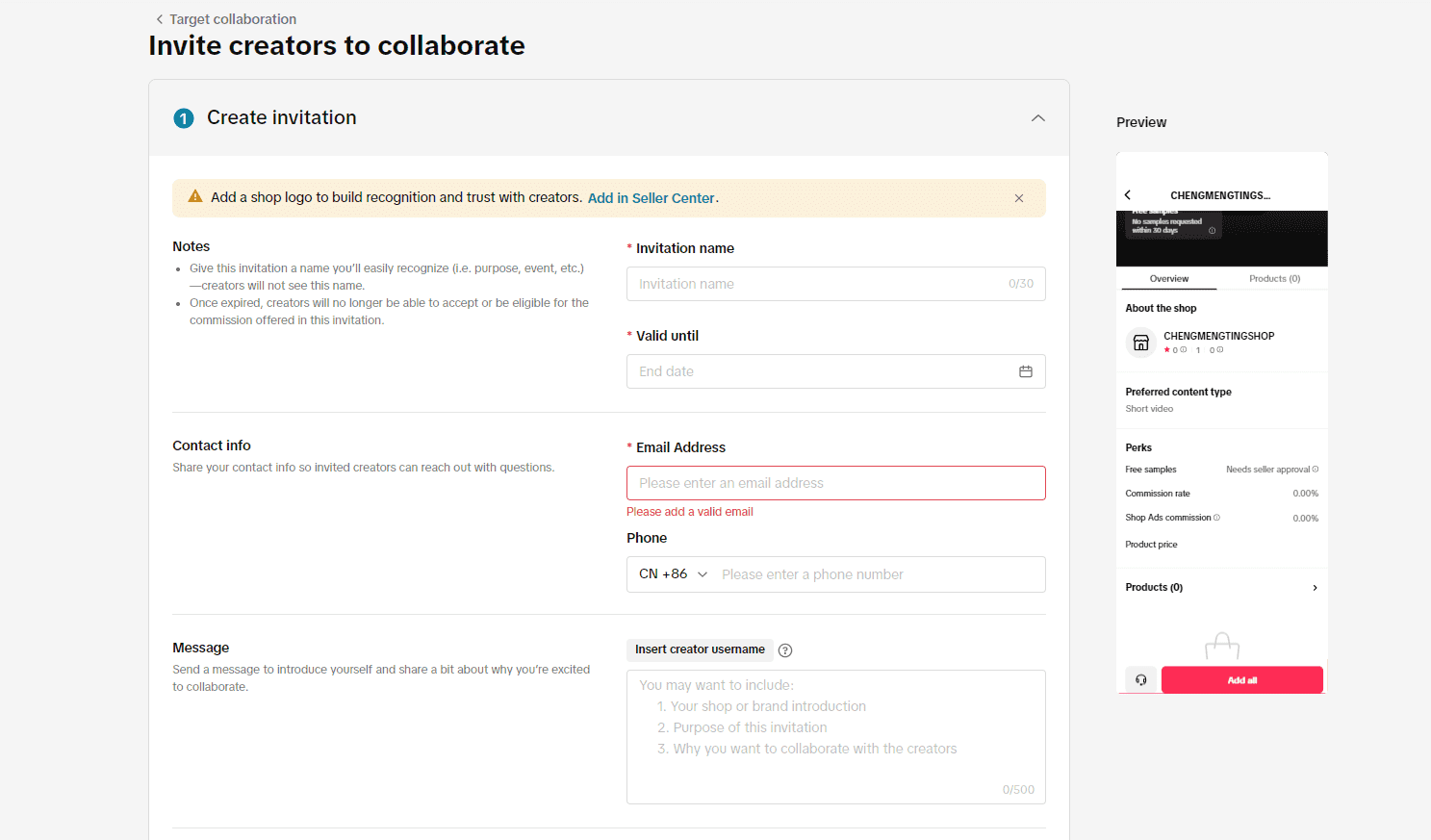Click info icon next to Needs seller approval
Viewport: 1431px width, 840px height.
coord(1316,470)
